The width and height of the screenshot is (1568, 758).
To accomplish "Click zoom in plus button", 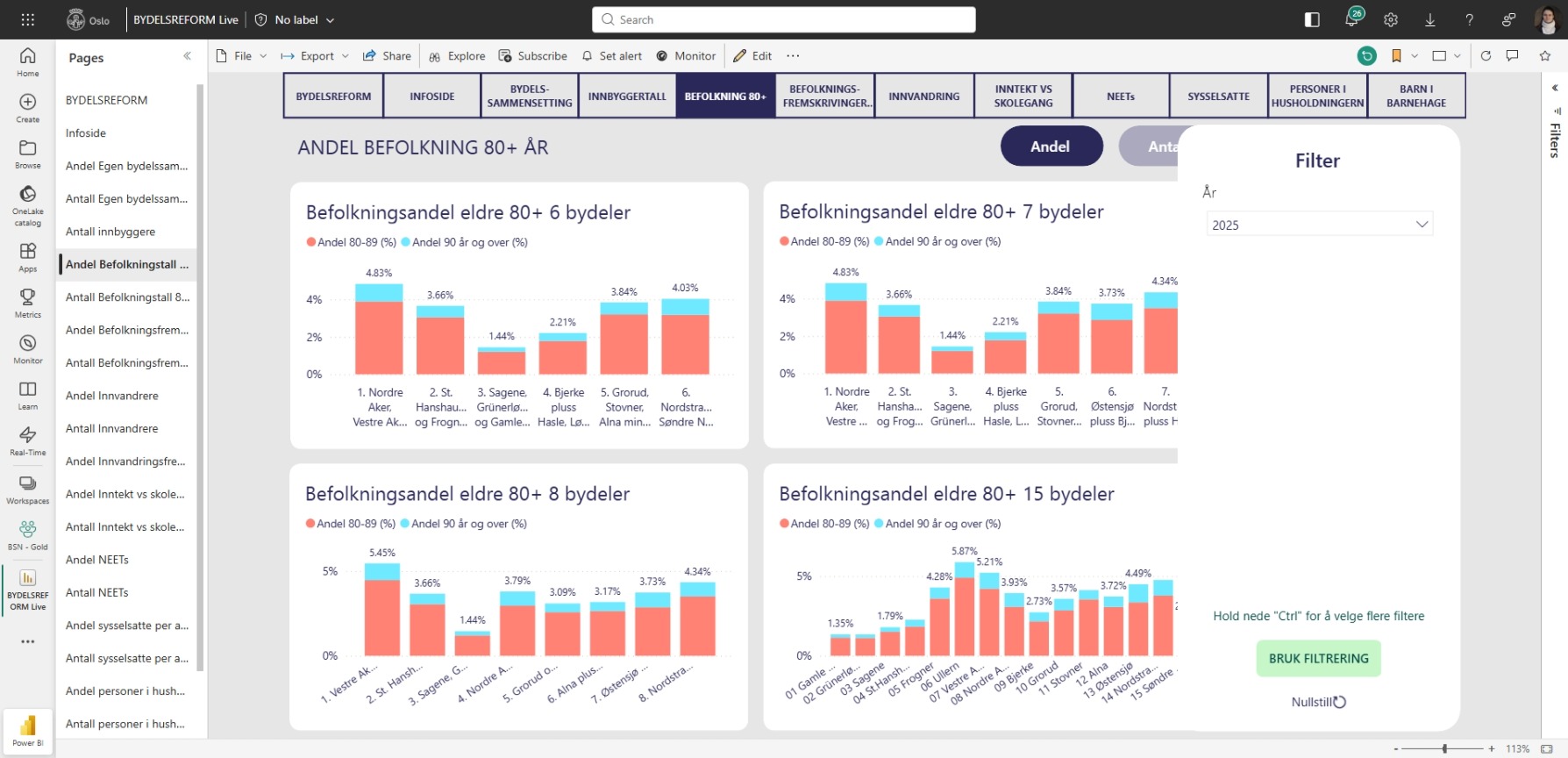I will 1492,748.
